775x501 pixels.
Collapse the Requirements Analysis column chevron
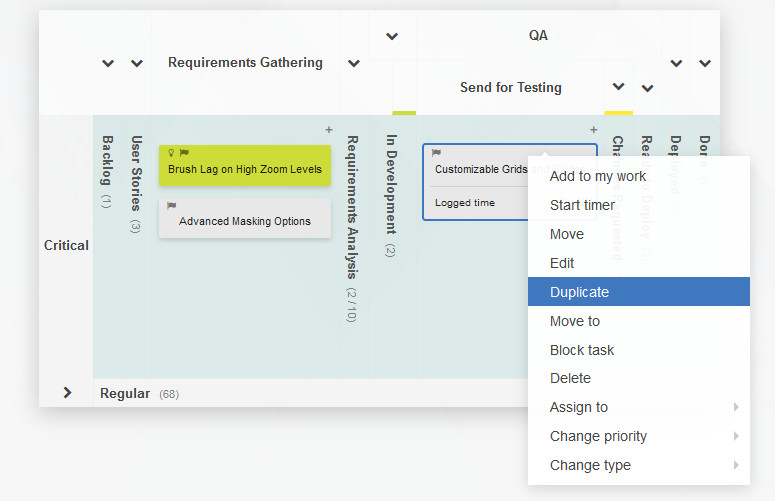[x=354, y=63]
